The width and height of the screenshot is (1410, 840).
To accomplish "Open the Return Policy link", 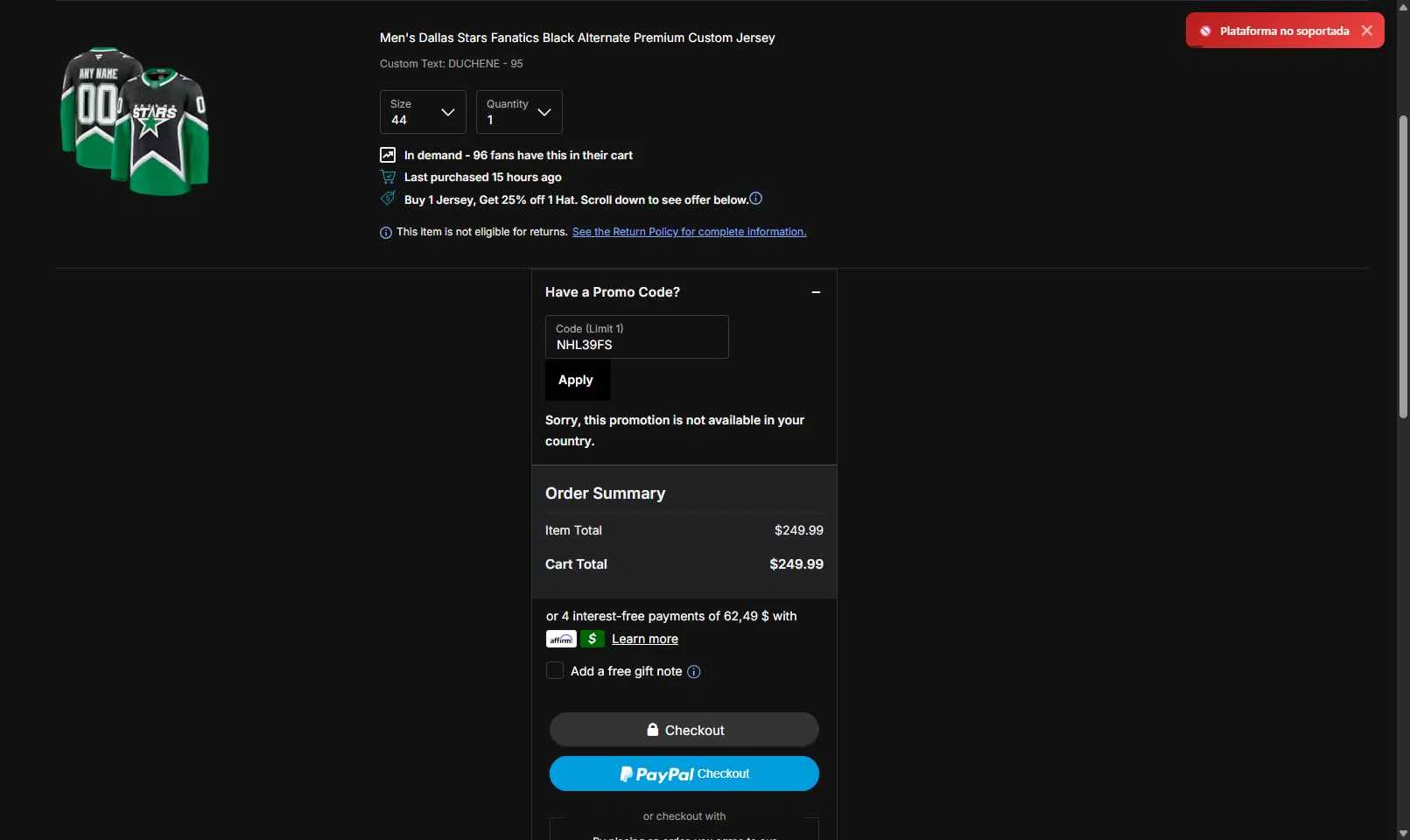I will click(690, 232).
